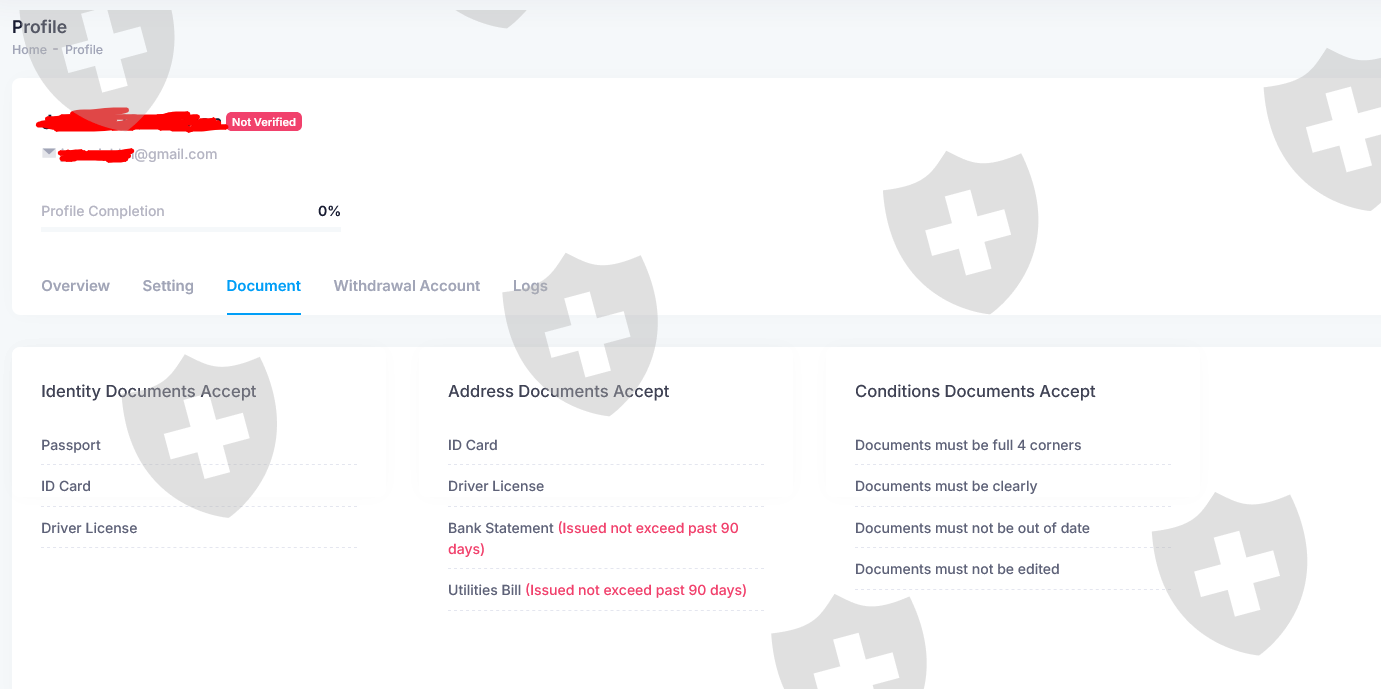
Task: Click the Utilities Bill address document entry
Action: pos(485,590)
